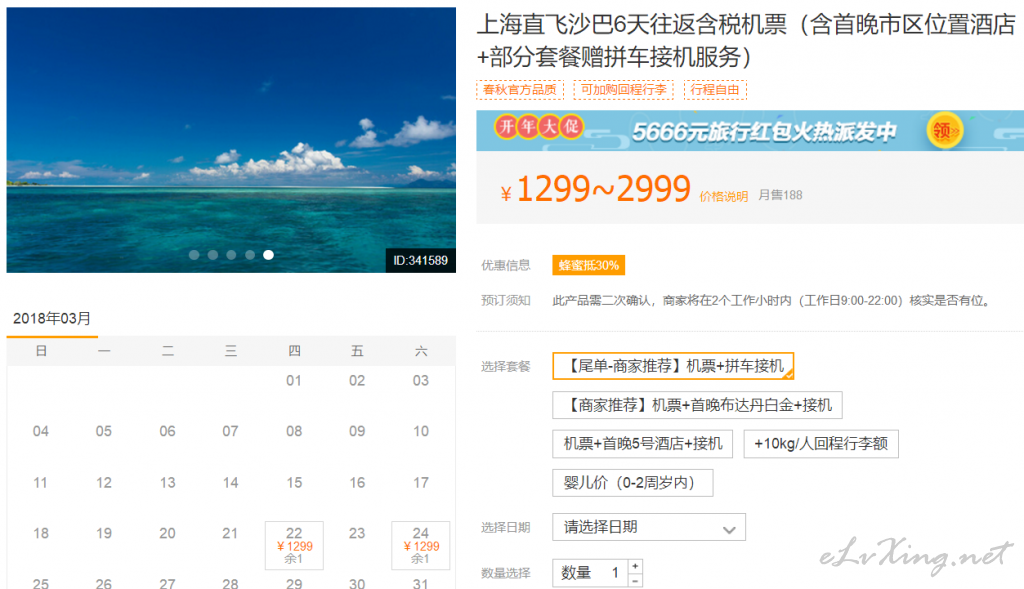Click calendar date 15
Image resolution: width=1024 pixels, height=589 pixels.
pos(294,483)
